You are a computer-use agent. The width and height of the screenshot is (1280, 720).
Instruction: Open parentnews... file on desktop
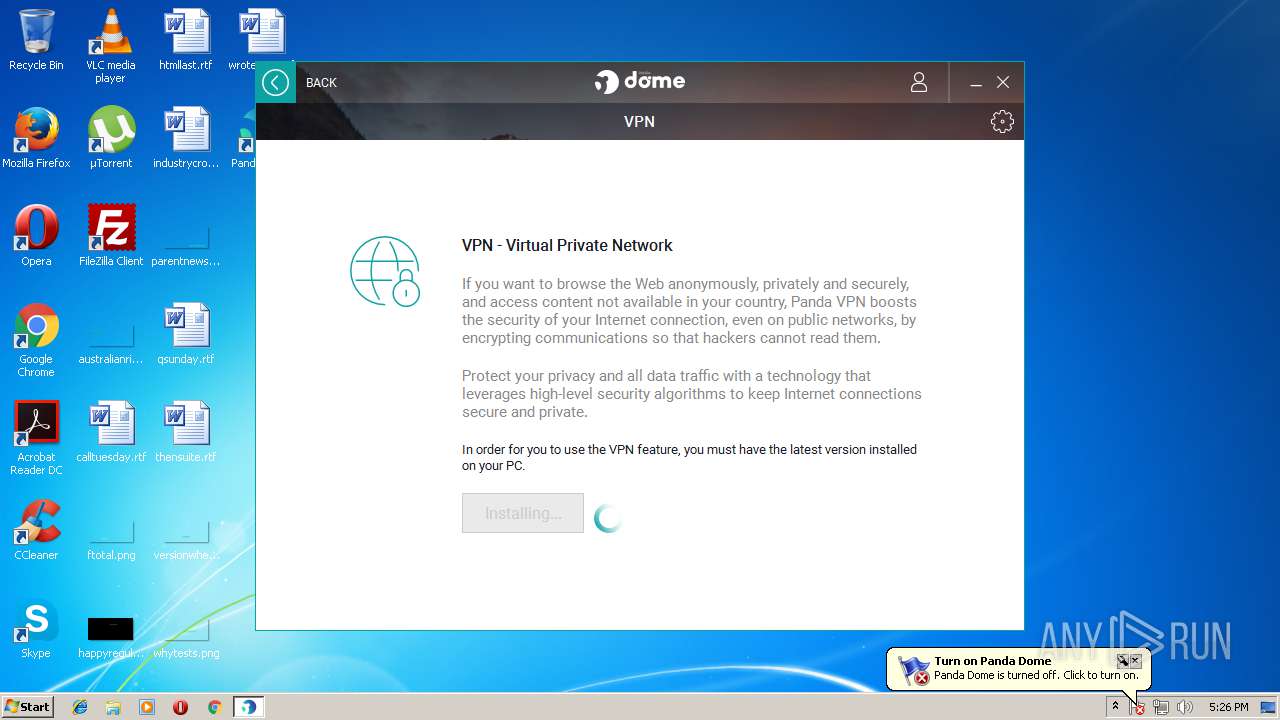tap(186, 245)
